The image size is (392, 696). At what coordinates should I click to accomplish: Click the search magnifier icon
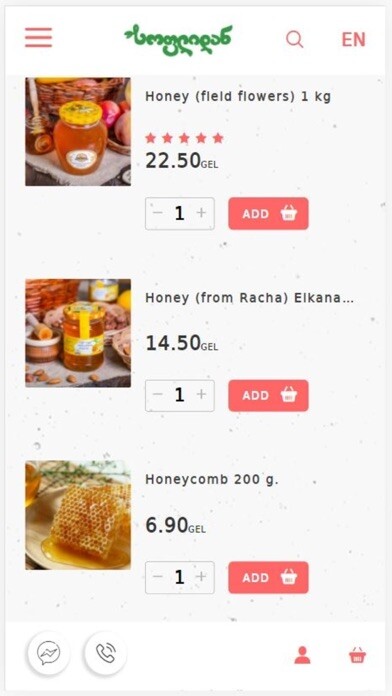(x=294, y=40)
